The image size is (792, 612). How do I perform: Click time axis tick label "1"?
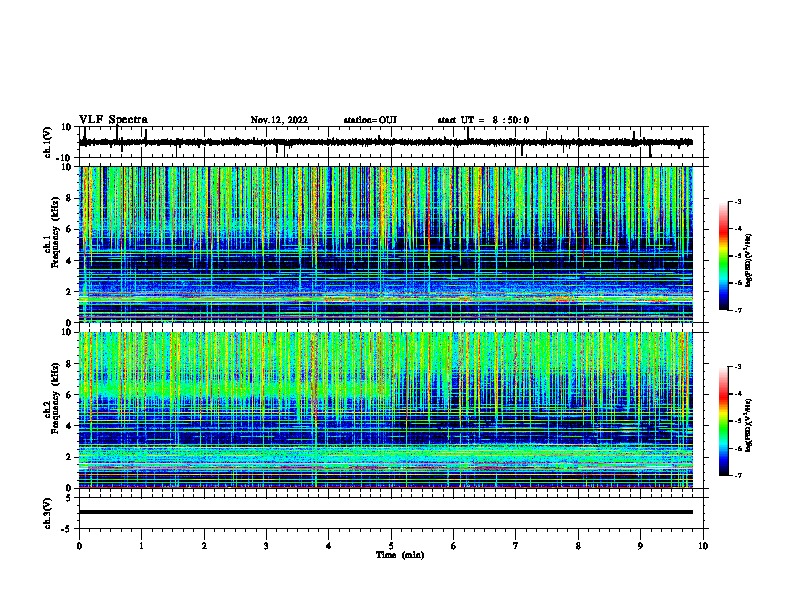[x=141, y=546]
